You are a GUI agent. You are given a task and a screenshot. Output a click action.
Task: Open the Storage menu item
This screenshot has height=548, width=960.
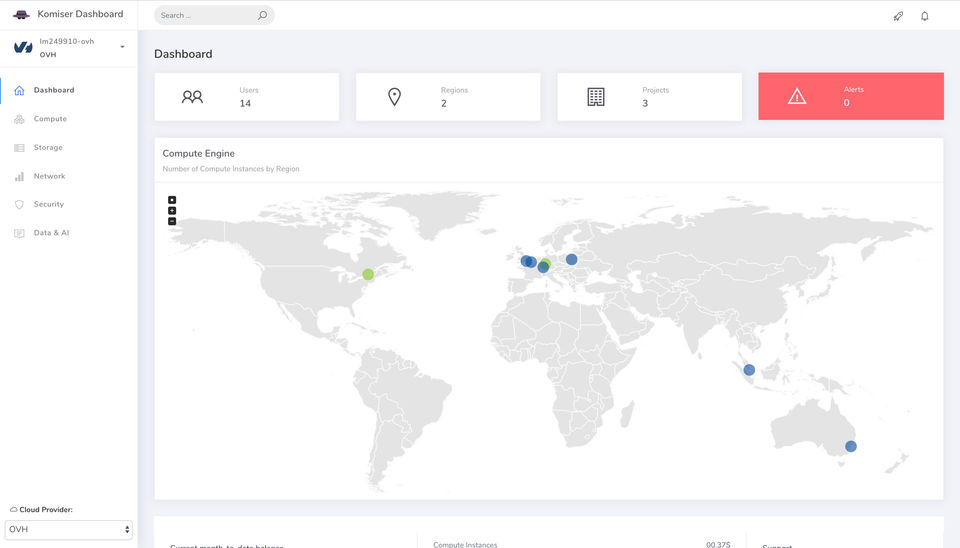click(48, 147)
